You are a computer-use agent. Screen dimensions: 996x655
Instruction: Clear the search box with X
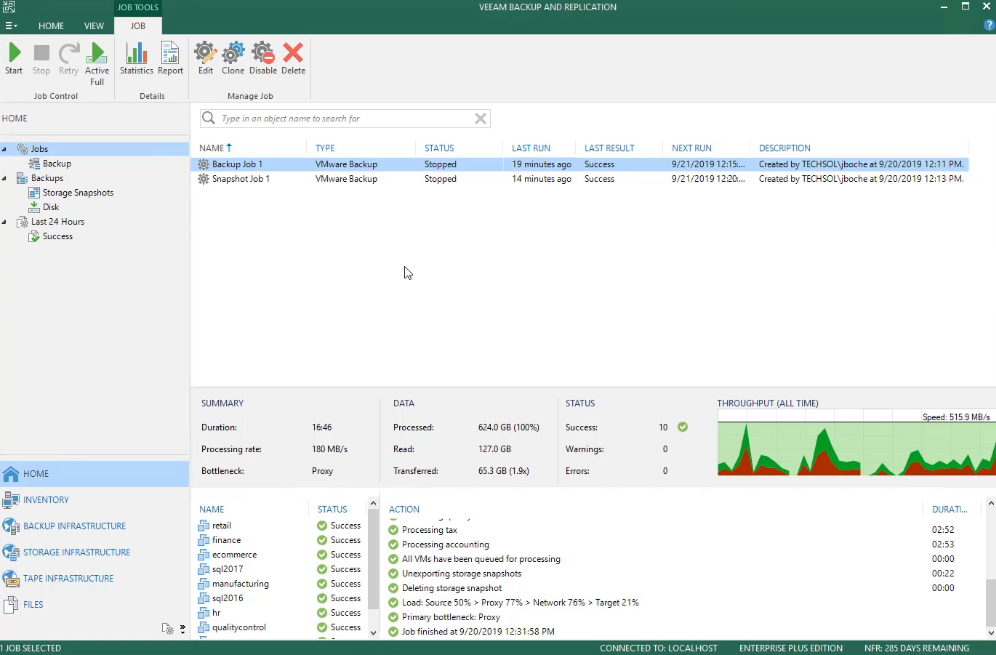(x=481, y=119)
